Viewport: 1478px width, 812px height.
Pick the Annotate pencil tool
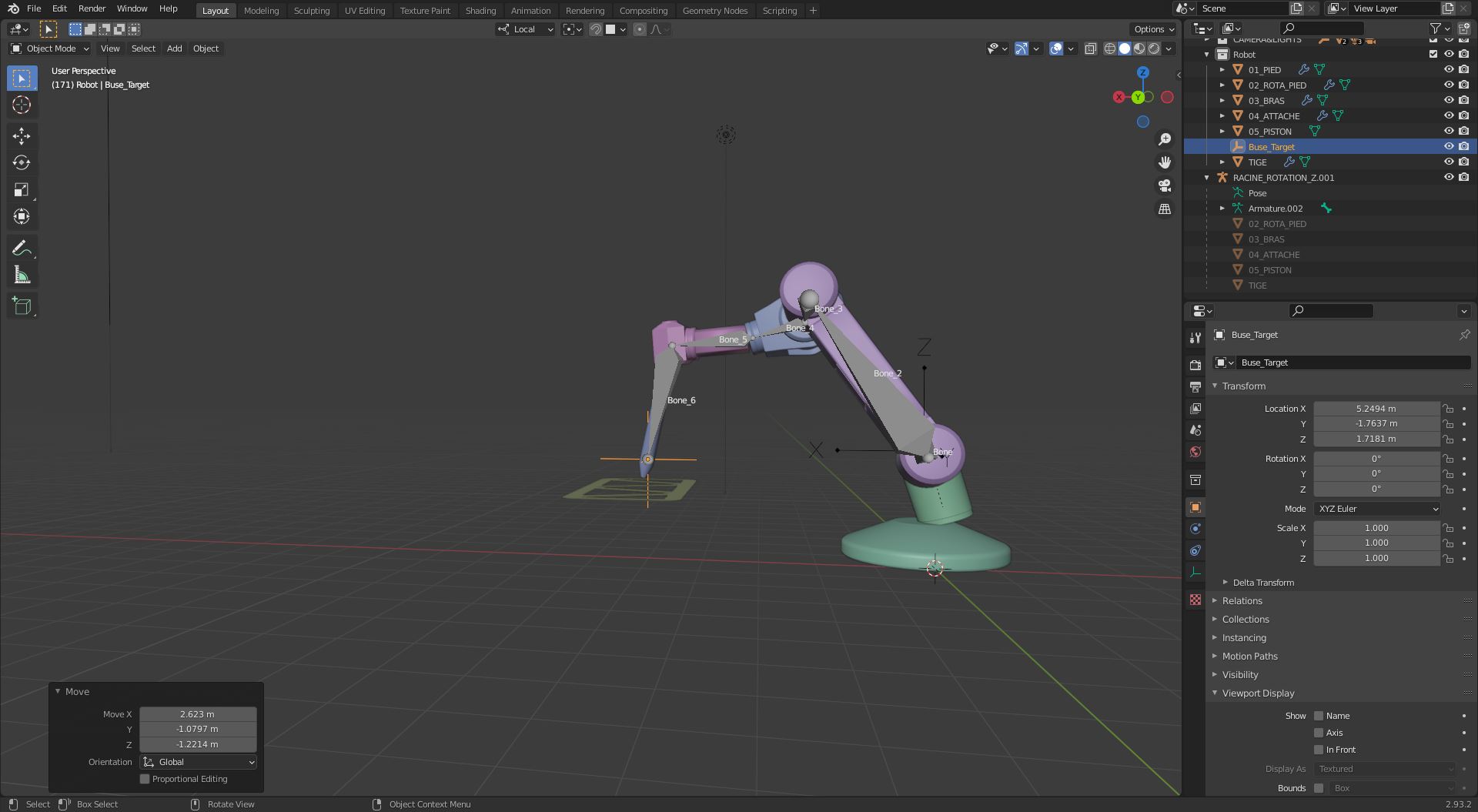pos(22,249)
